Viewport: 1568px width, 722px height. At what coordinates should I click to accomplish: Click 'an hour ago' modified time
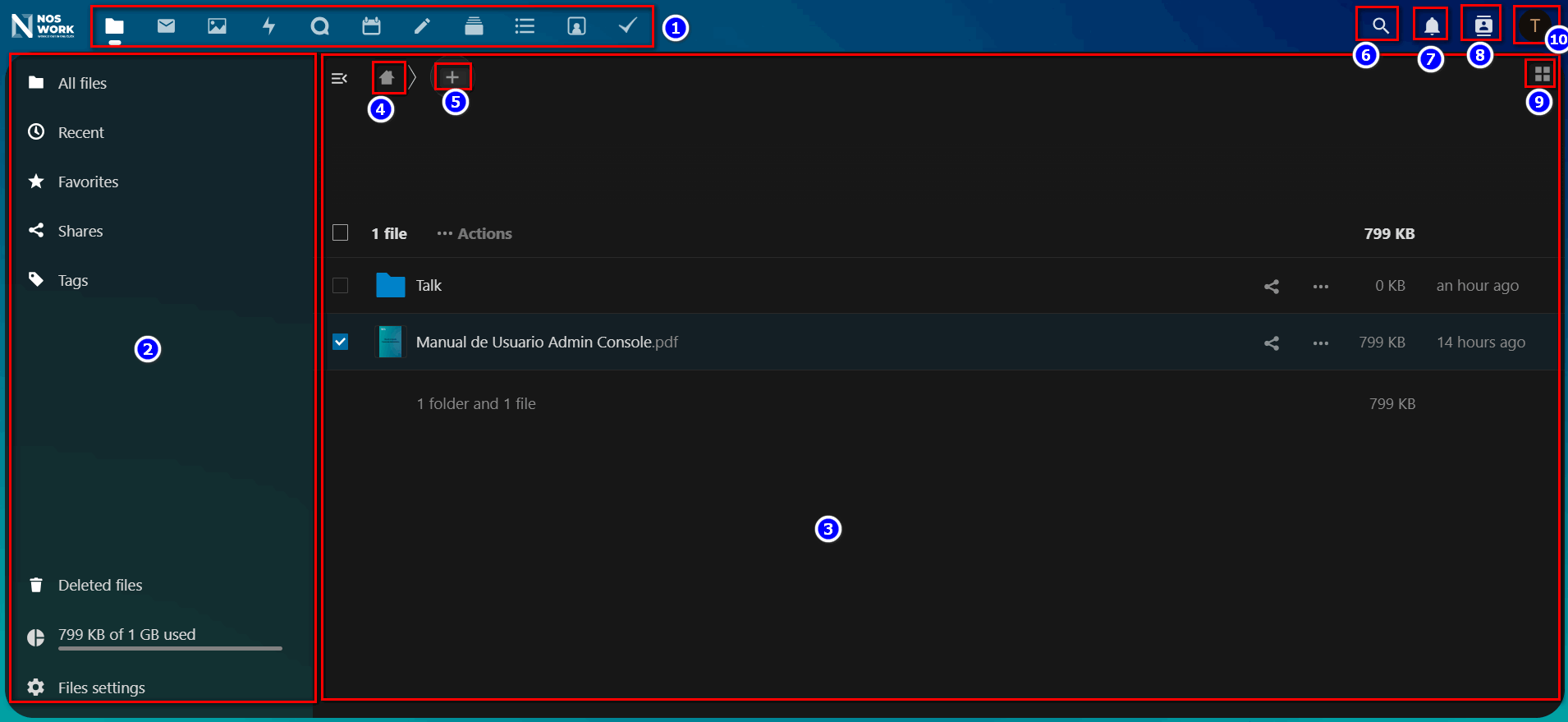[x=1477, y=285]
